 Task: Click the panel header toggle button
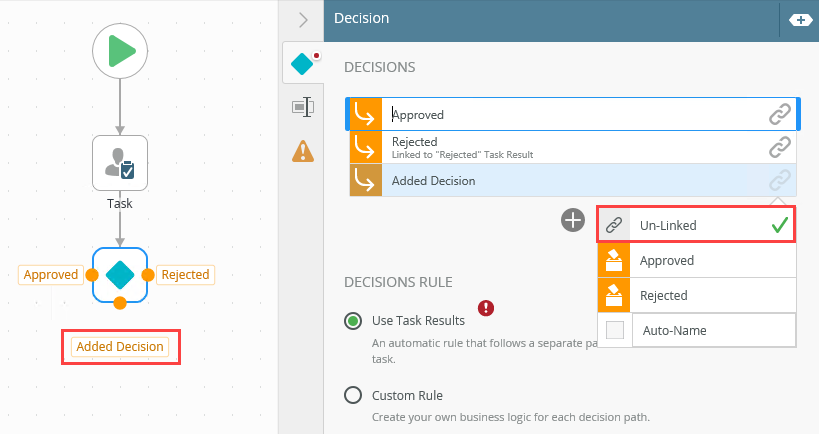pyautogui.click(x=800, y=20)
